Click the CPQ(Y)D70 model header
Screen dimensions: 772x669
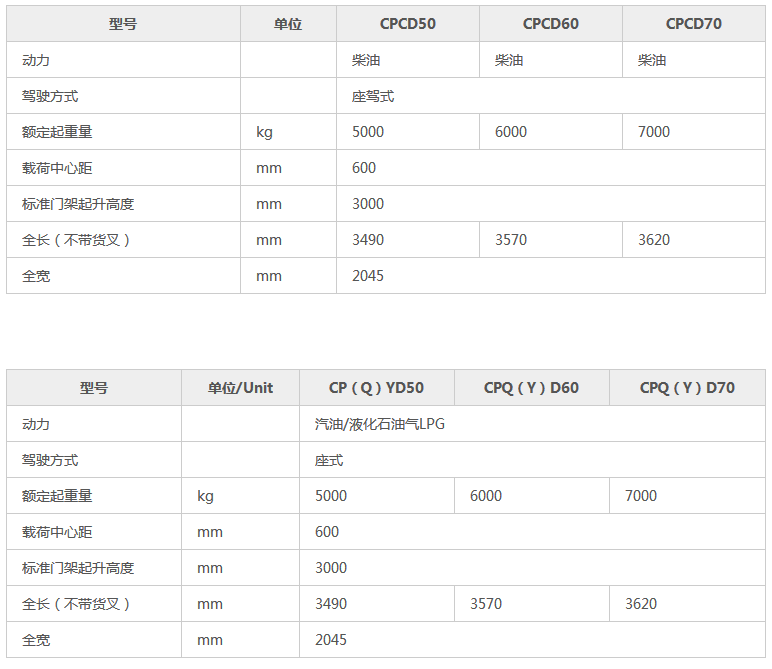pos(687,388)
